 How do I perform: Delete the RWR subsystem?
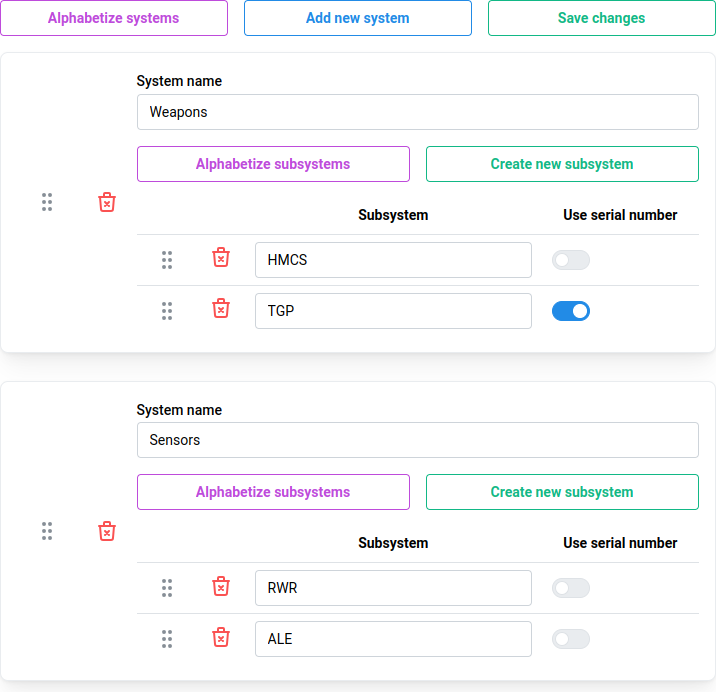(221, 586)
